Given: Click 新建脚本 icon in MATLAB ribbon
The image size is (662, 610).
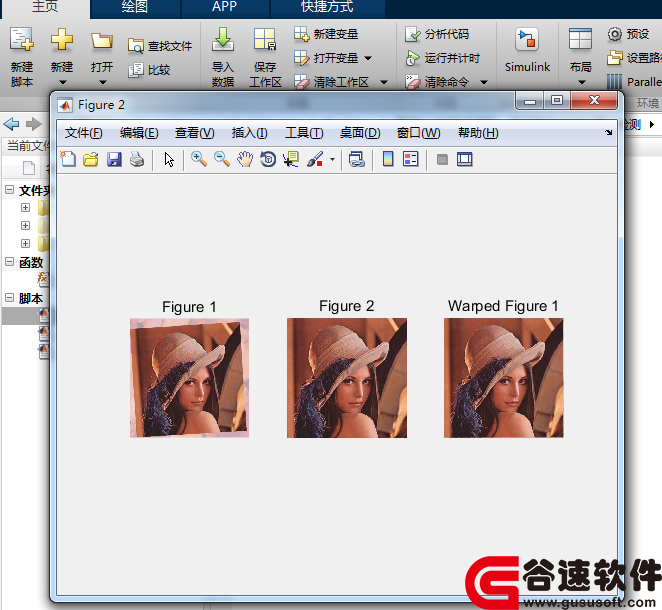Looking at the screenshot, I should point(22,57).
